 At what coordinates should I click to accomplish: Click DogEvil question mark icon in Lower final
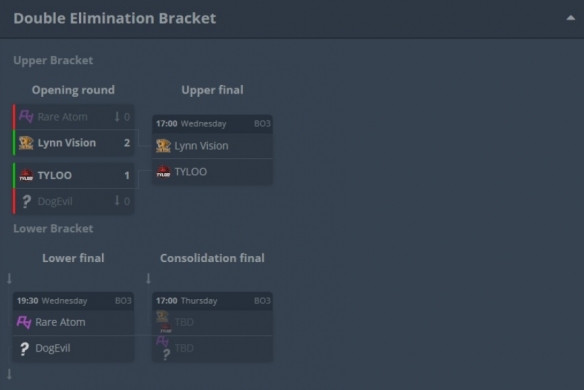(24, 348)
